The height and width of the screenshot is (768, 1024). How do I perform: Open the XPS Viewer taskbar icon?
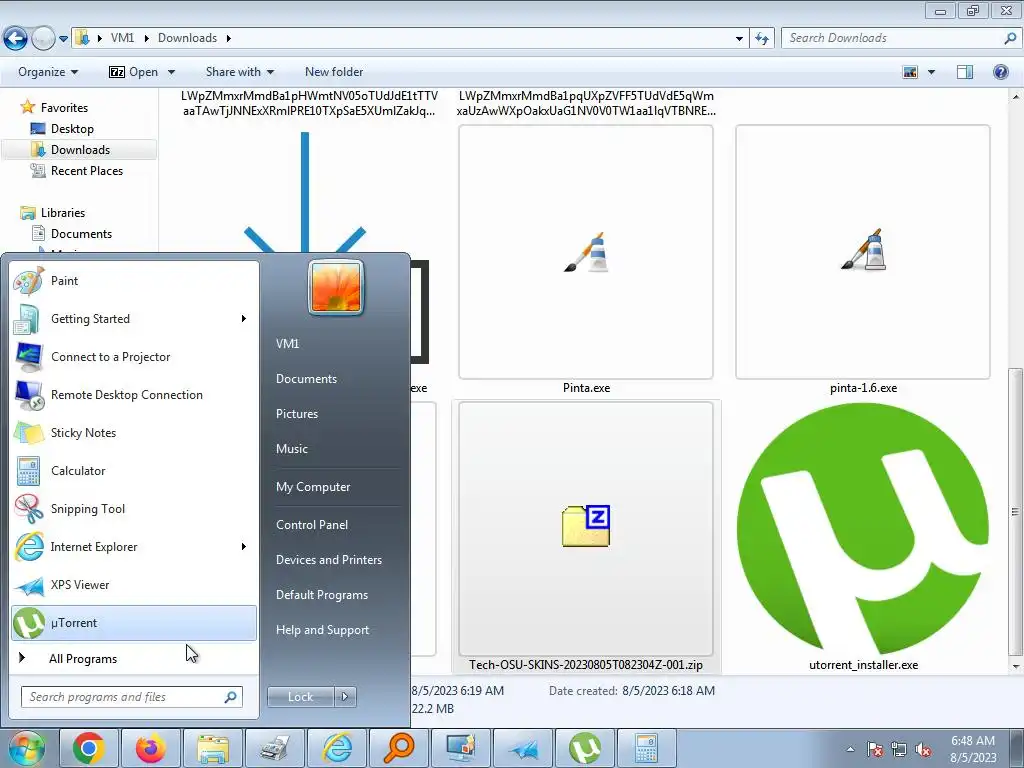(523, 748)
